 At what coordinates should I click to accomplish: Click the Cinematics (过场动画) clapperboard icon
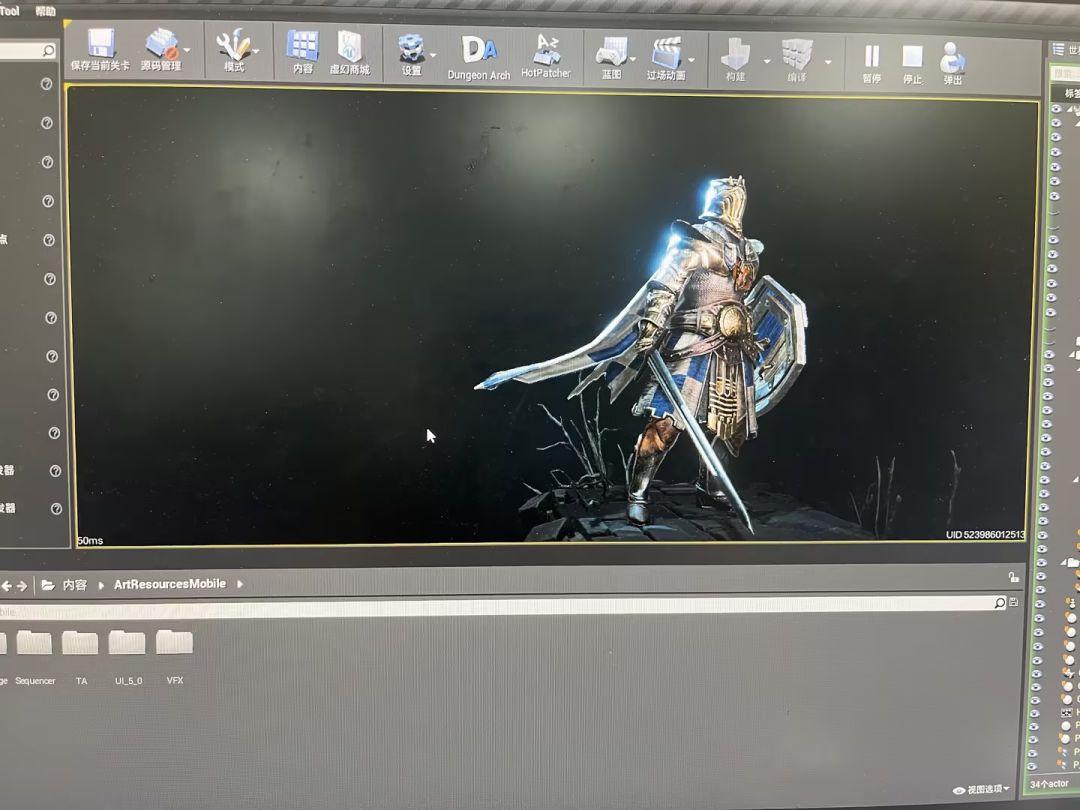pos(666,60)
